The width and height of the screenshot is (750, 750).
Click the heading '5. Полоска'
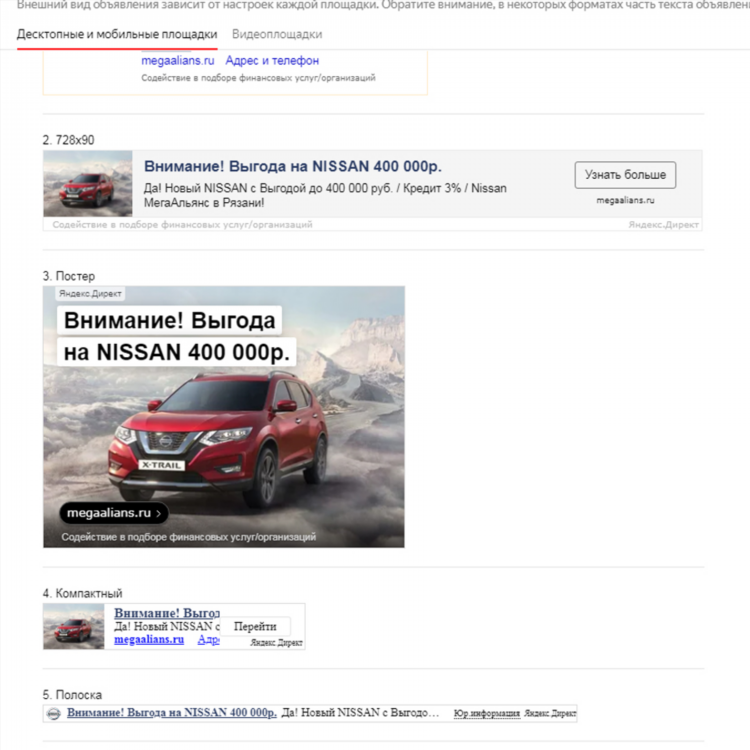click(x=72, y=695)
